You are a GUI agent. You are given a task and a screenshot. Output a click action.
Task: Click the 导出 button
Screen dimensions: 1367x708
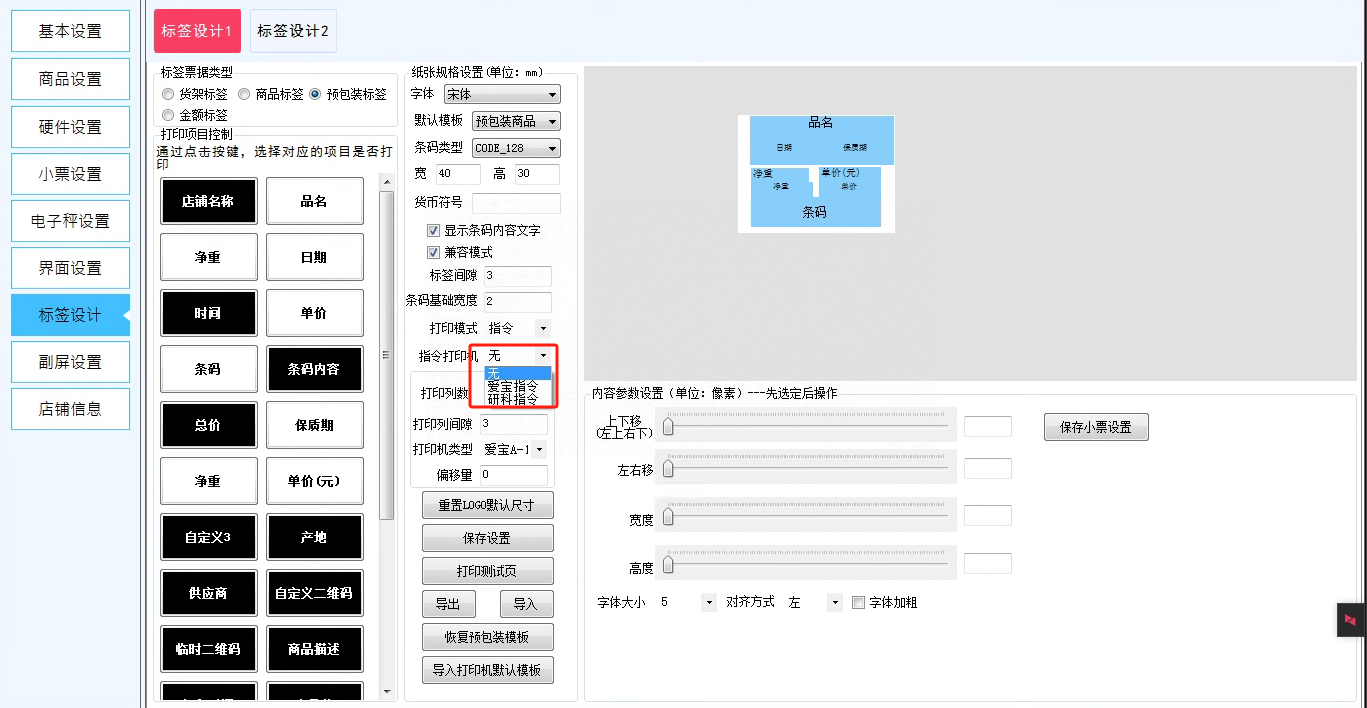coord(448,604)
